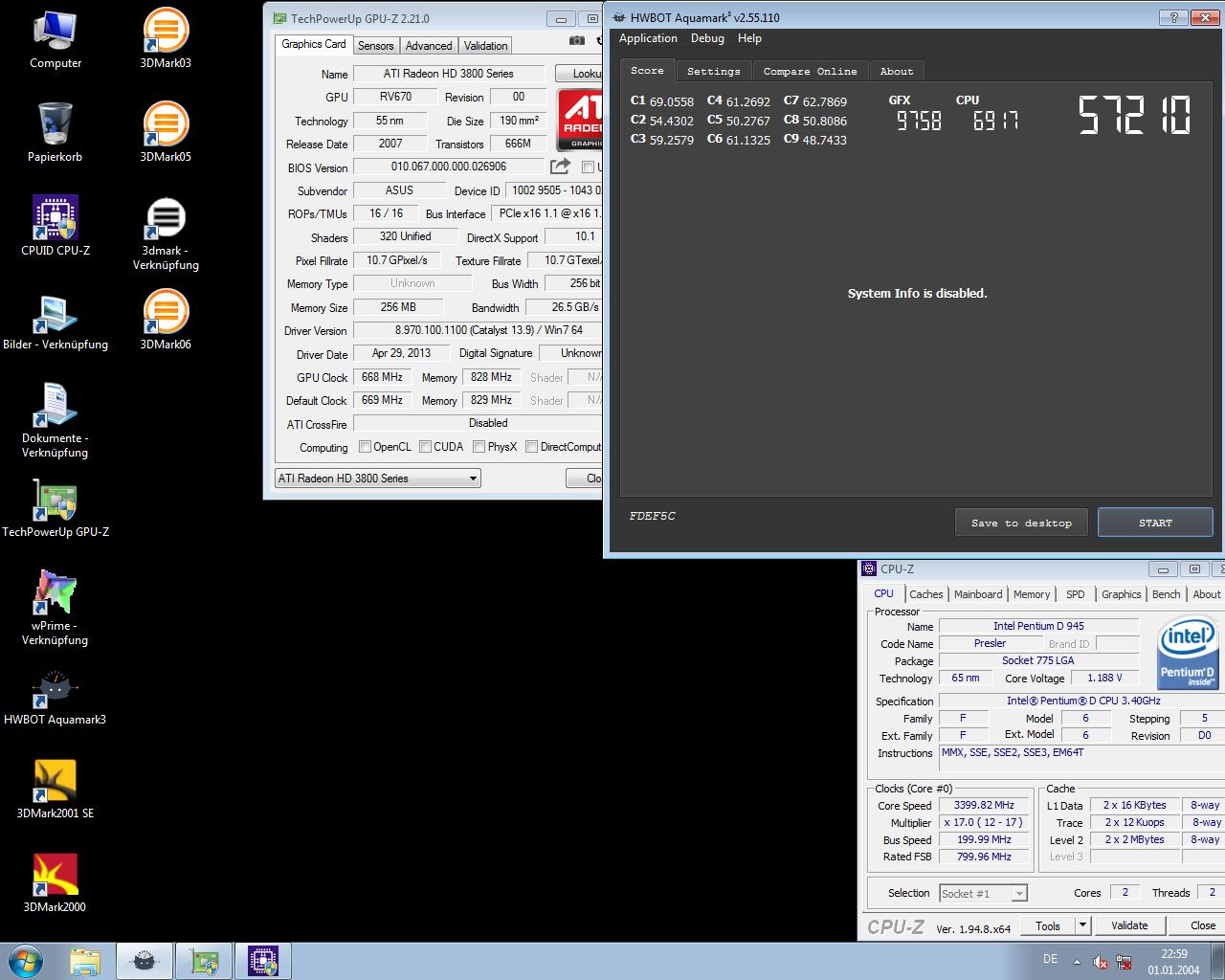
Task: Select the 3DMark03 desktop icon
Action: [x=166, y=39]
